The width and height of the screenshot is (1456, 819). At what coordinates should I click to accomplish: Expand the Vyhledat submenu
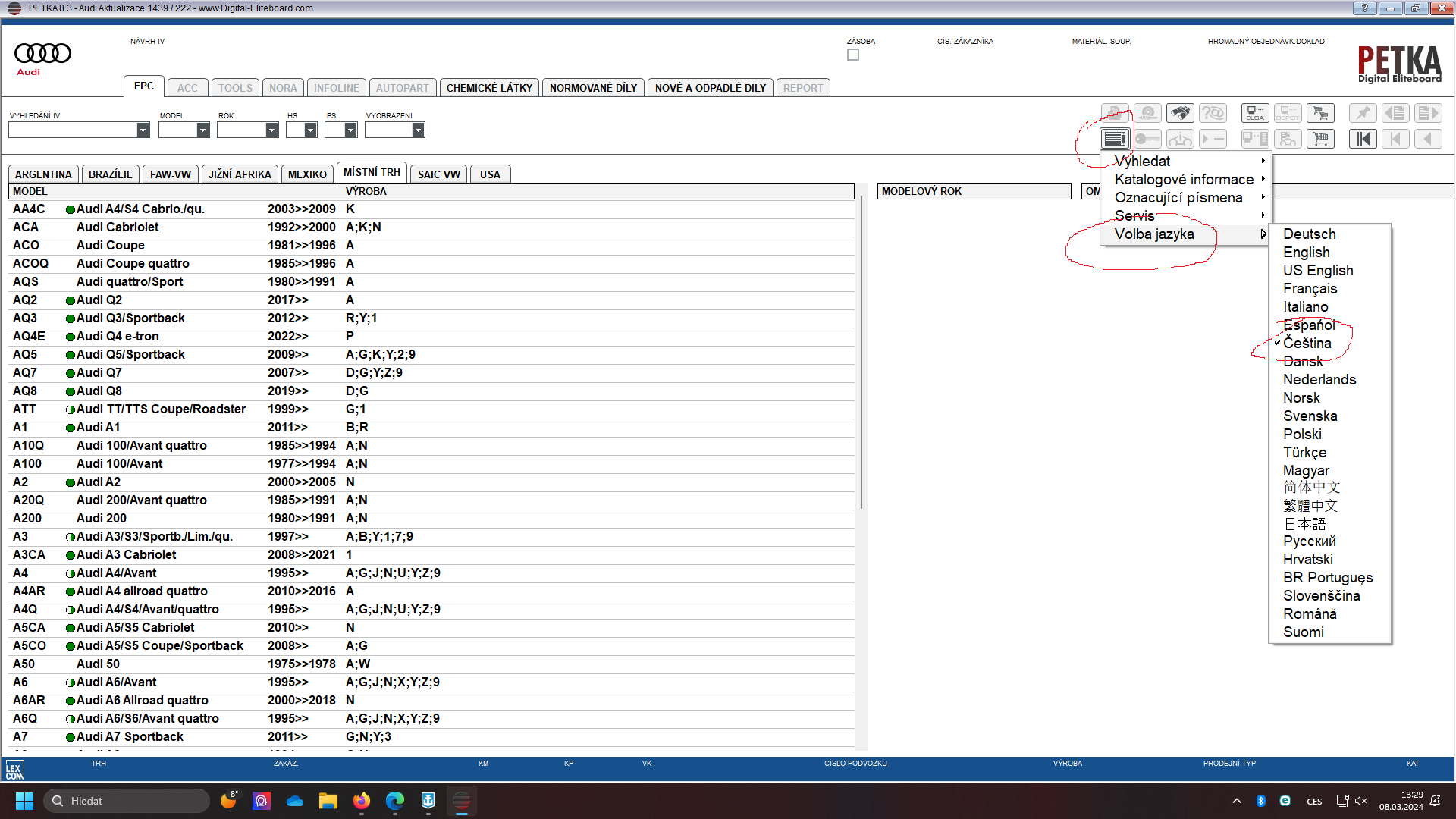pyautogui.click(x=1186, y=161)
